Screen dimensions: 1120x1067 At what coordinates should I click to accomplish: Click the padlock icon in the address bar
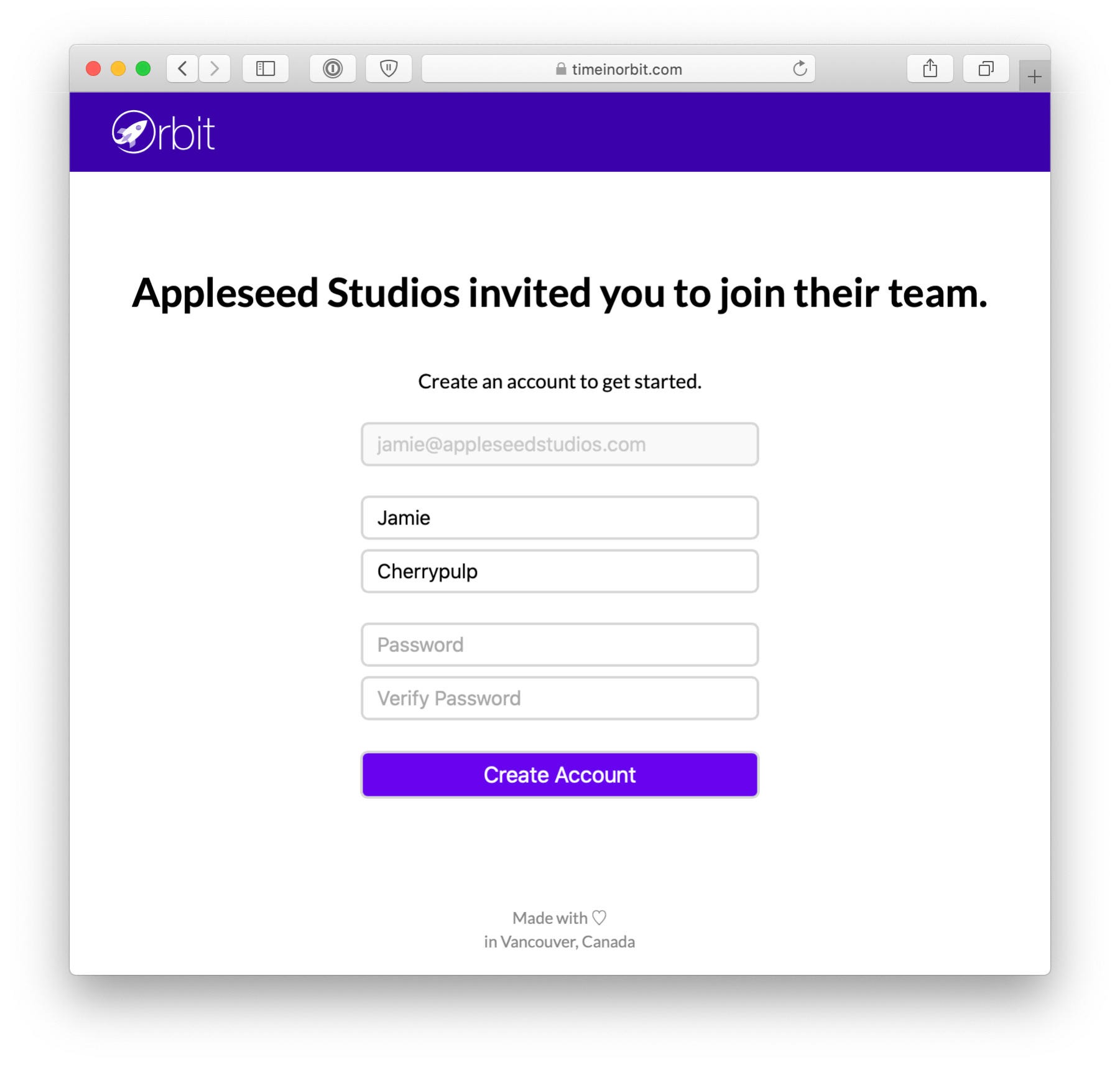tap(560, 69)
